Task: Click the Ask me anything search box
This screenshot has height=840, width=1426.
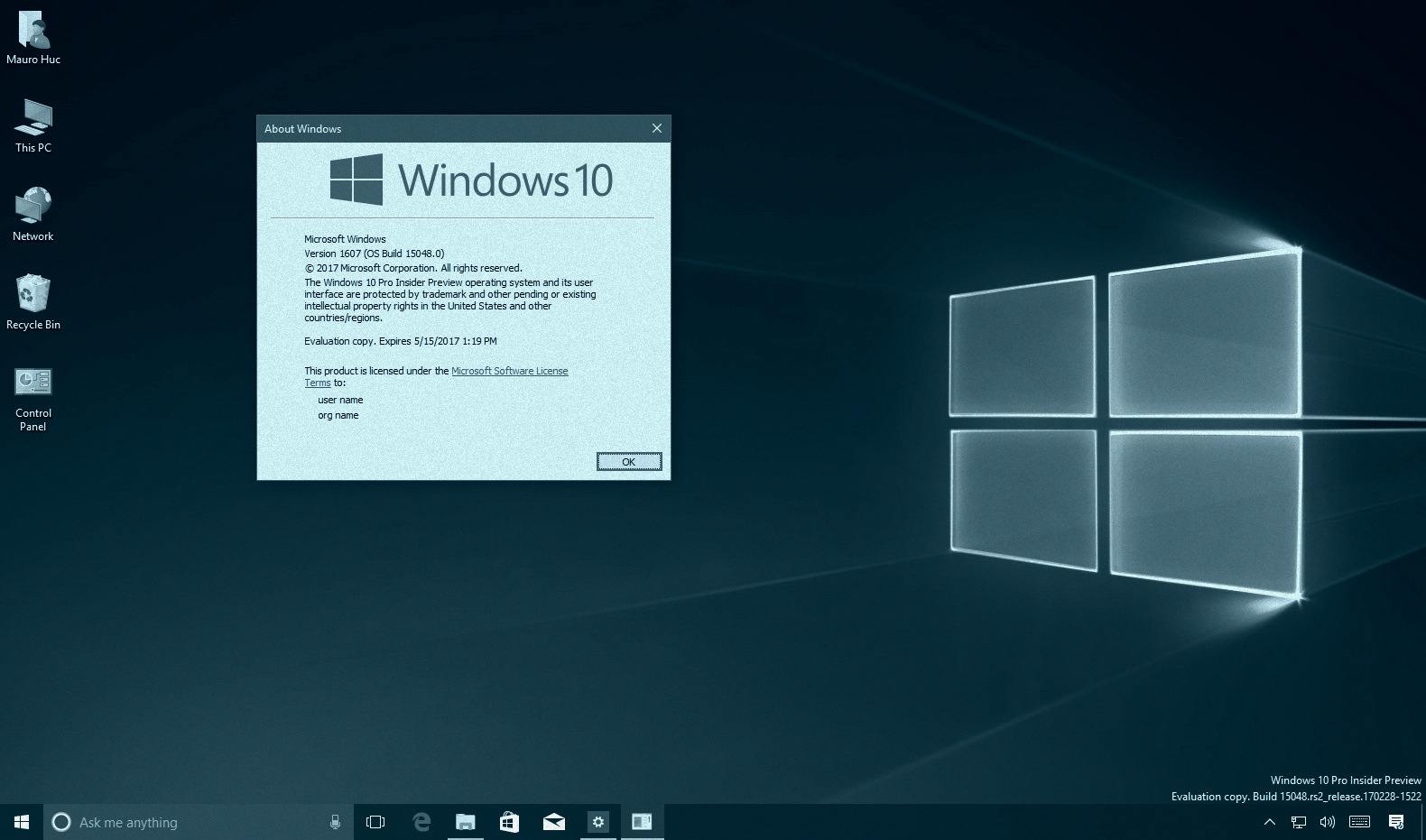Action: pyautogui.click(x=199, y=822)
